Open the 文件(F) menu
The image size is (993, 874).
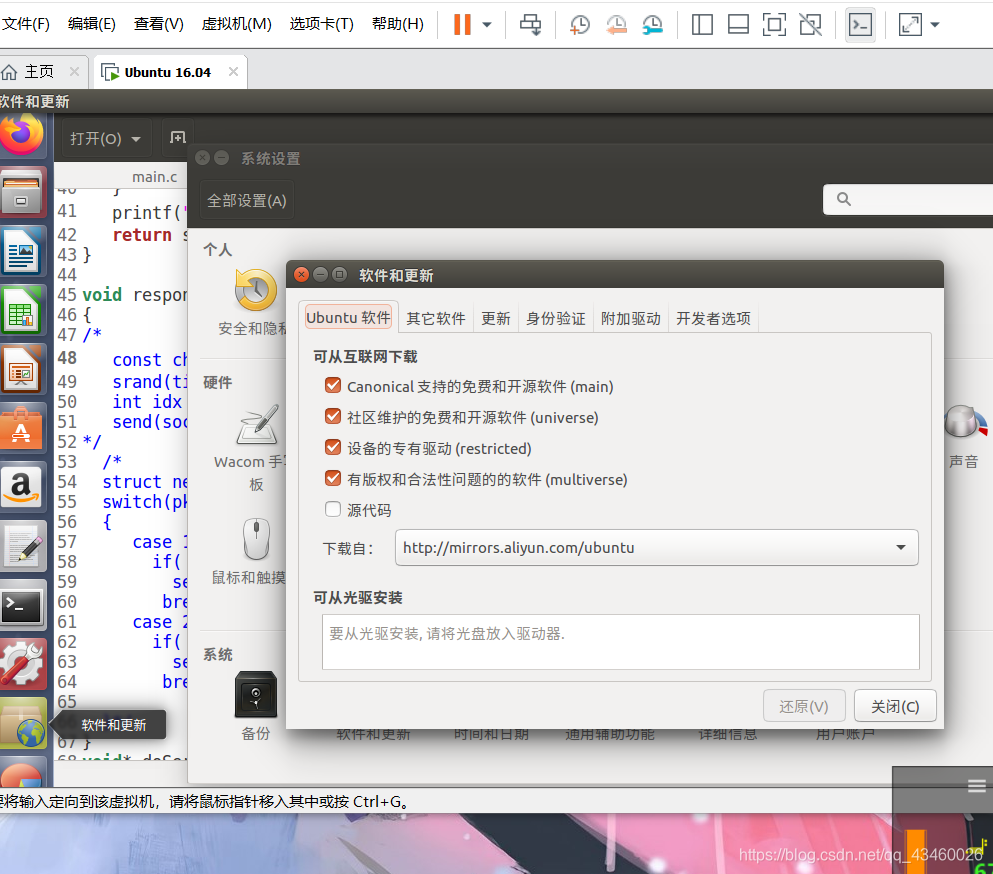click(x=25, y=24)
